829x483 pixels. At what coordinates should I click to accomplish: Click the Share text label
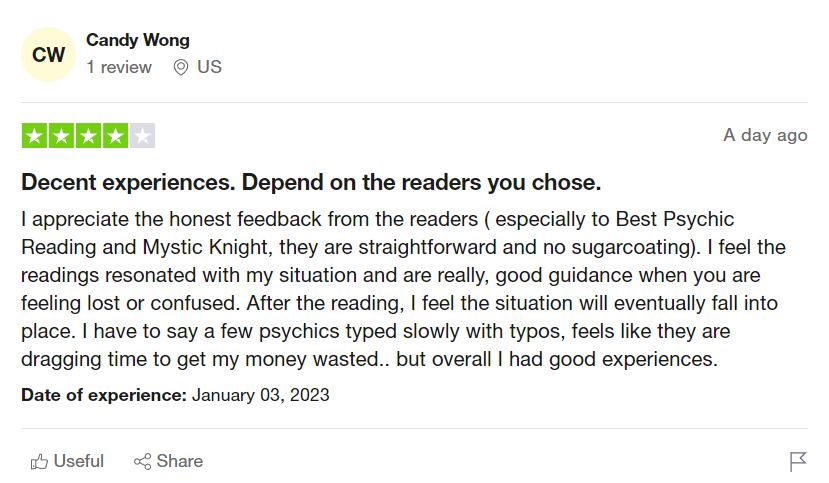point(180,461)
